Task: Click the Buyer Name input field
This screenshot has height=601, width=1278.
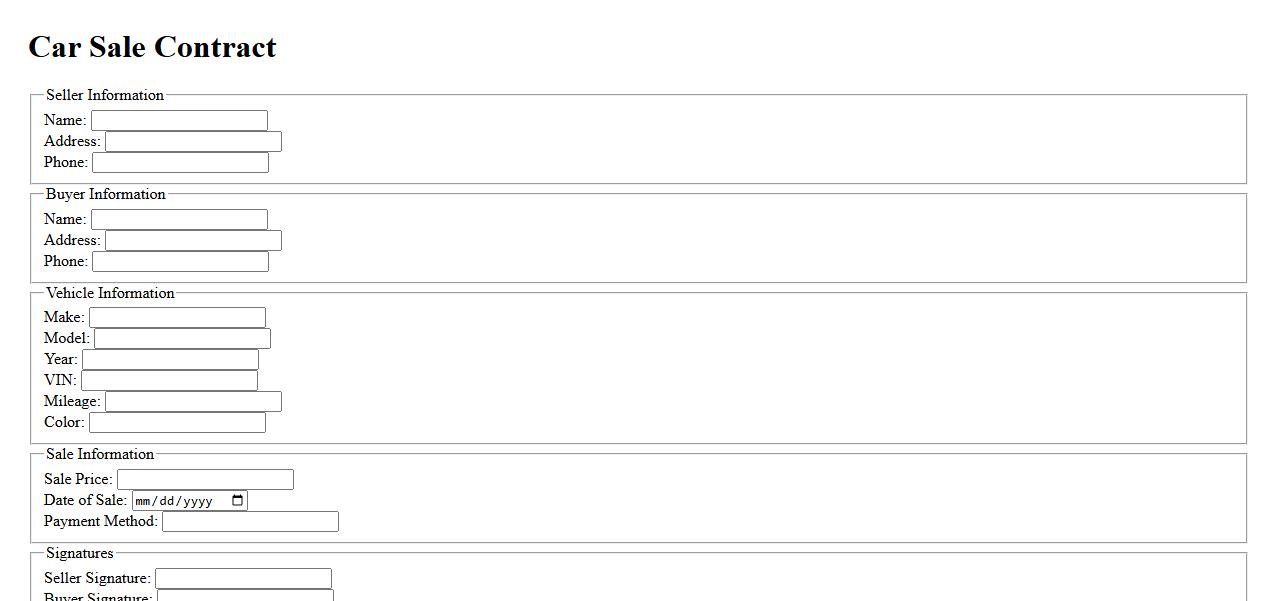Action: pos(179,220)
